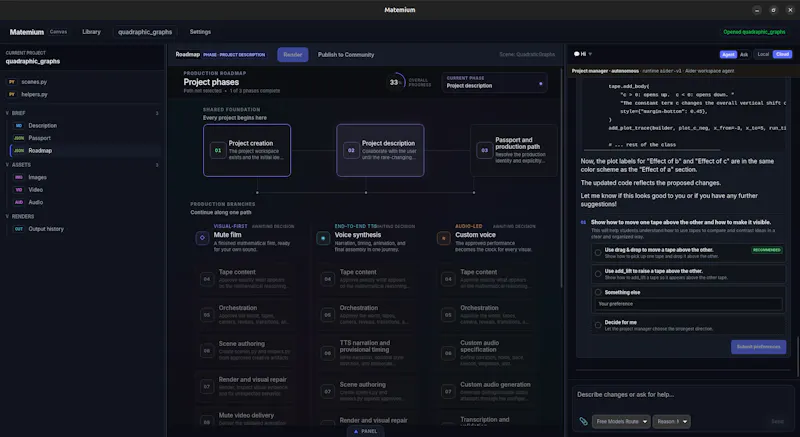Image resolution: width=800 pixels, height=437 pixels.
Task: Open the Canvas tab next to Matemium
Action: tap(58, 32)
